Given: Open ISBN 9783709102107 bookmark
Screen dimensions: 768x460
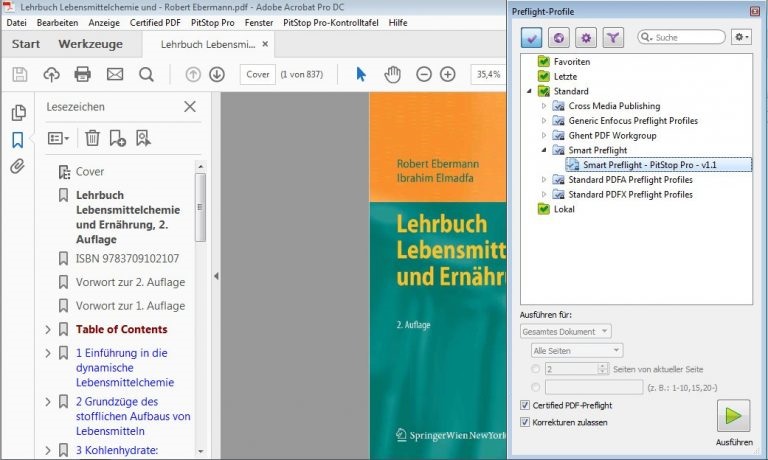Looking at the screenshot, I should point(127,259).
